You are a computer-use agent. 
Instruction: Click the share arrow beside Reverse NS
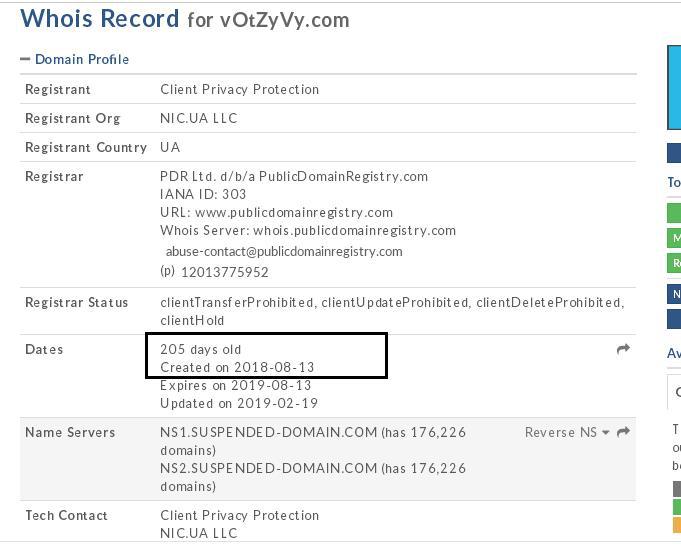coord(623,432)
